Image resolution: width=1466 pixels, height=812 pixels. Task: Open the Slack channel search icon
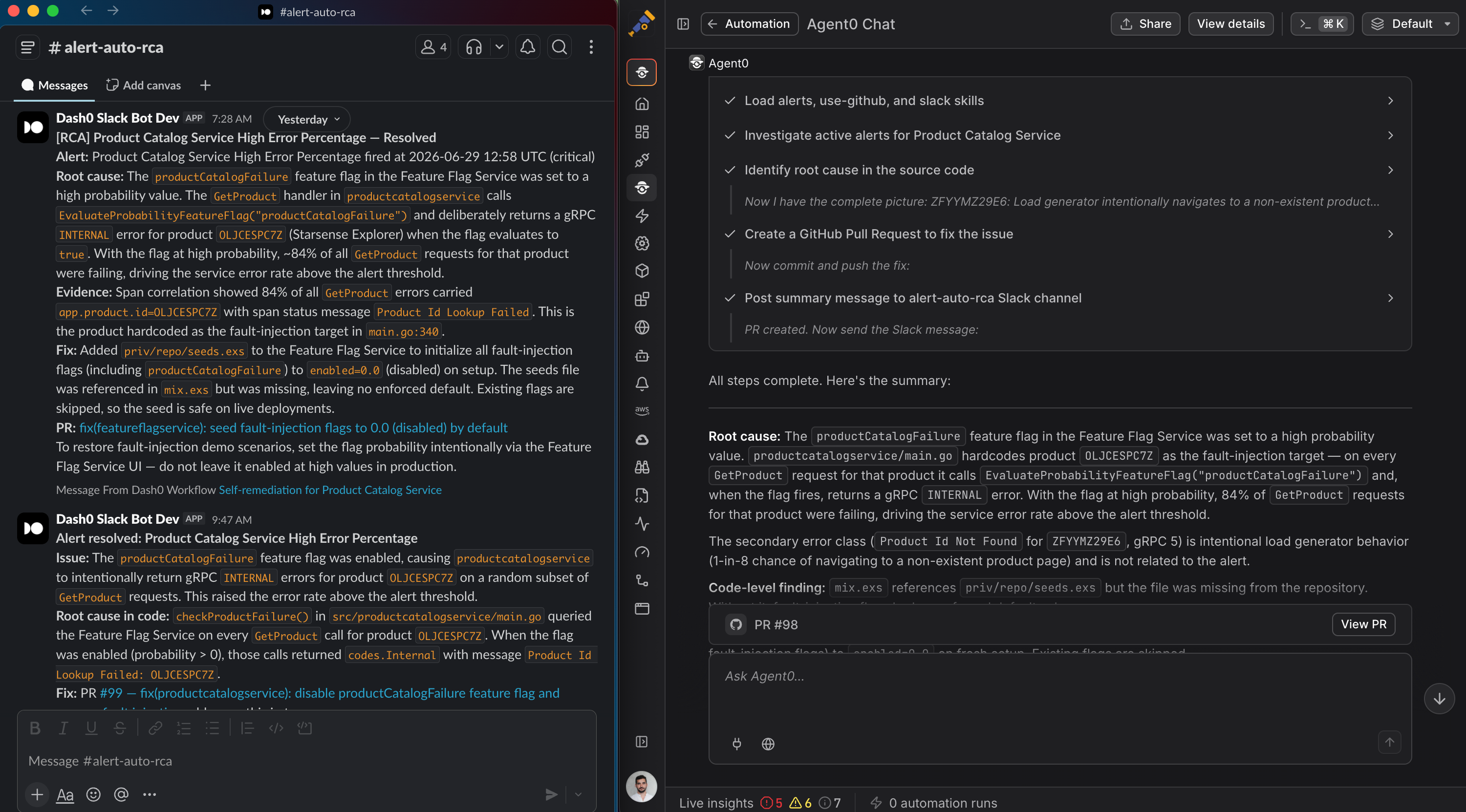pyautogui.click(x=560, y=47)
